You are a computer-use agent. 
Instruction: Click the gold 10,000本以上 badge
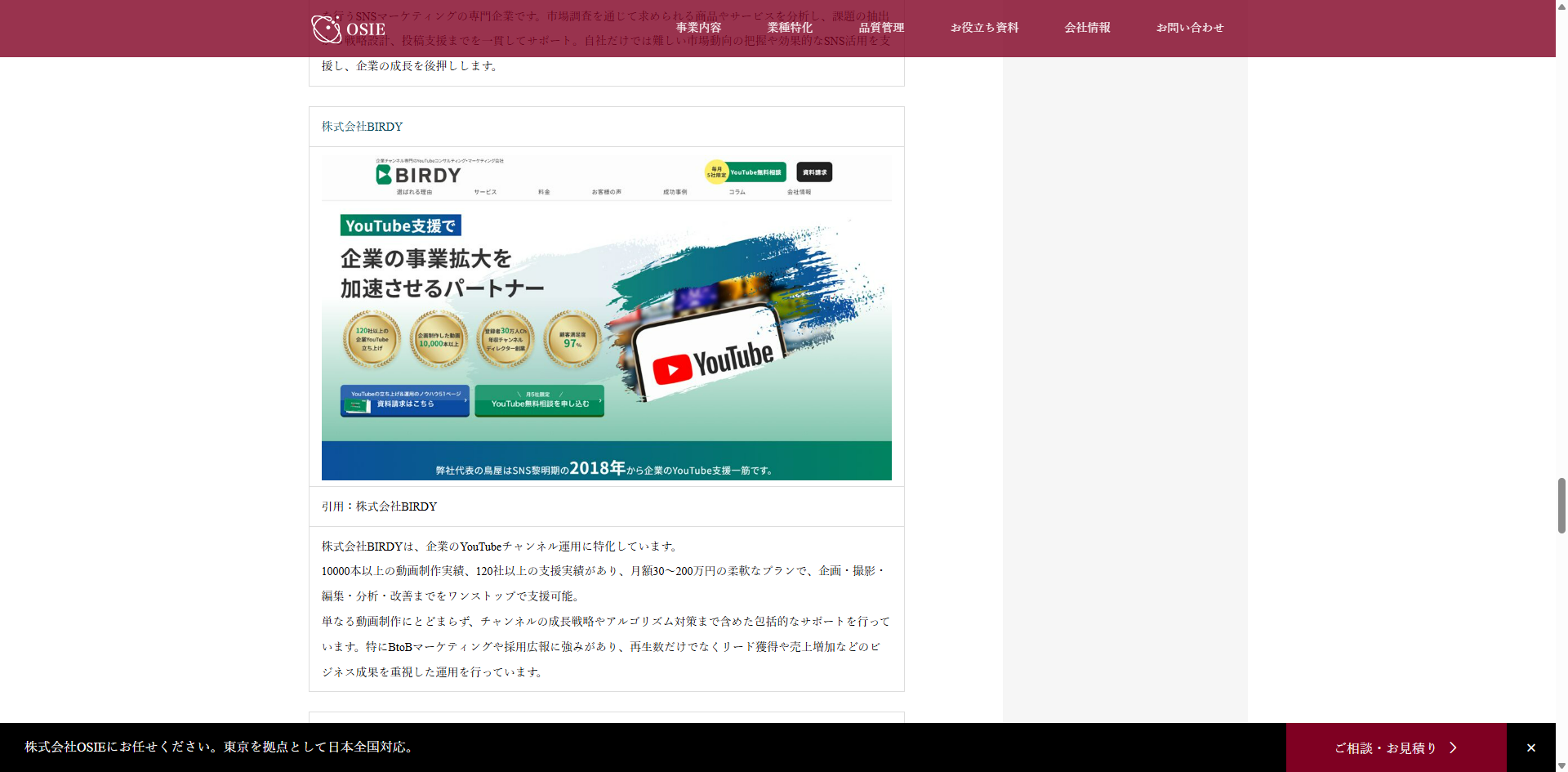pyautogui.click(x=439, y=339)
